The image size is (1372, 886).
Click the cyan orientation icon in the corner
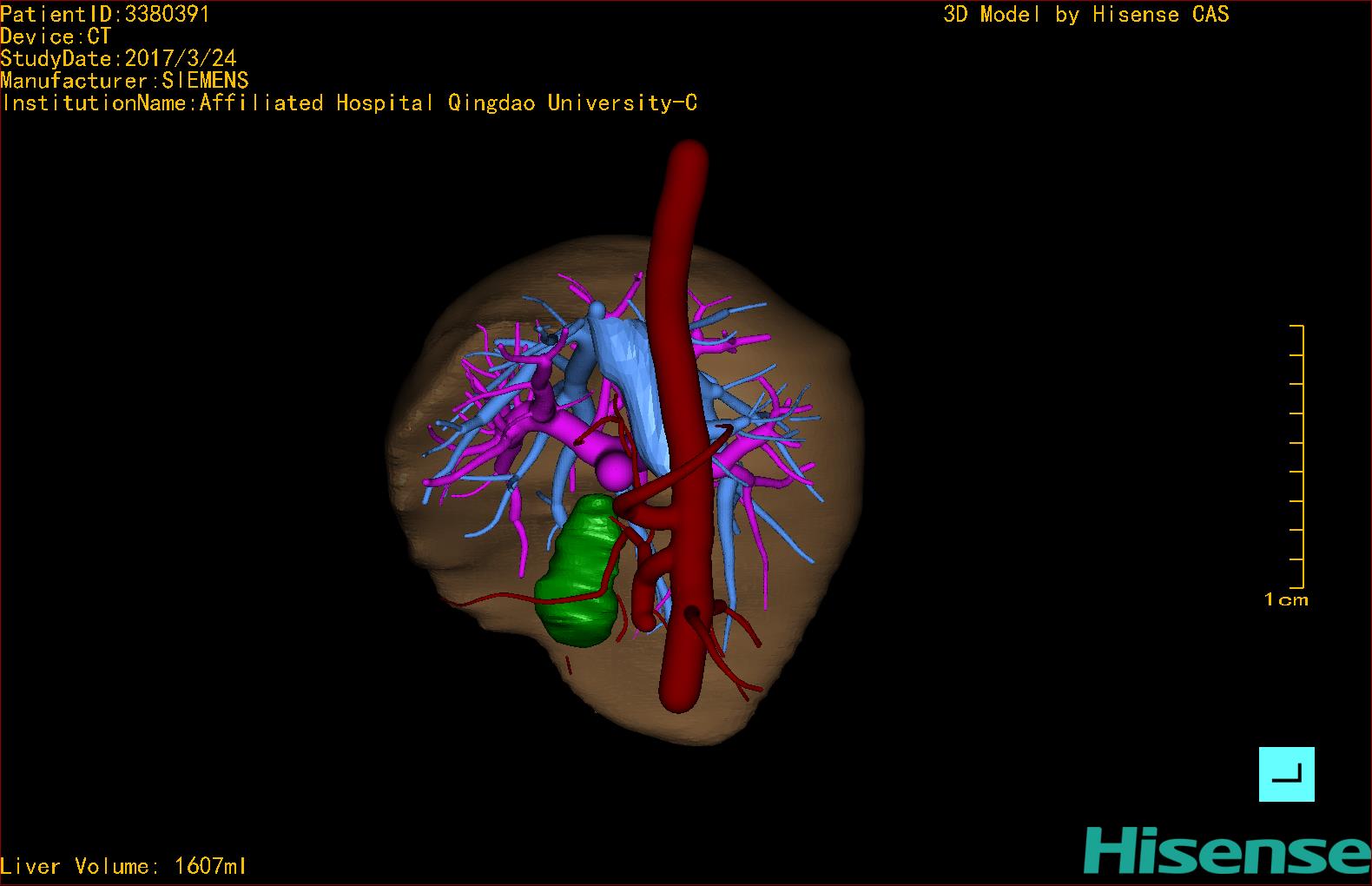click(1286, 774)
